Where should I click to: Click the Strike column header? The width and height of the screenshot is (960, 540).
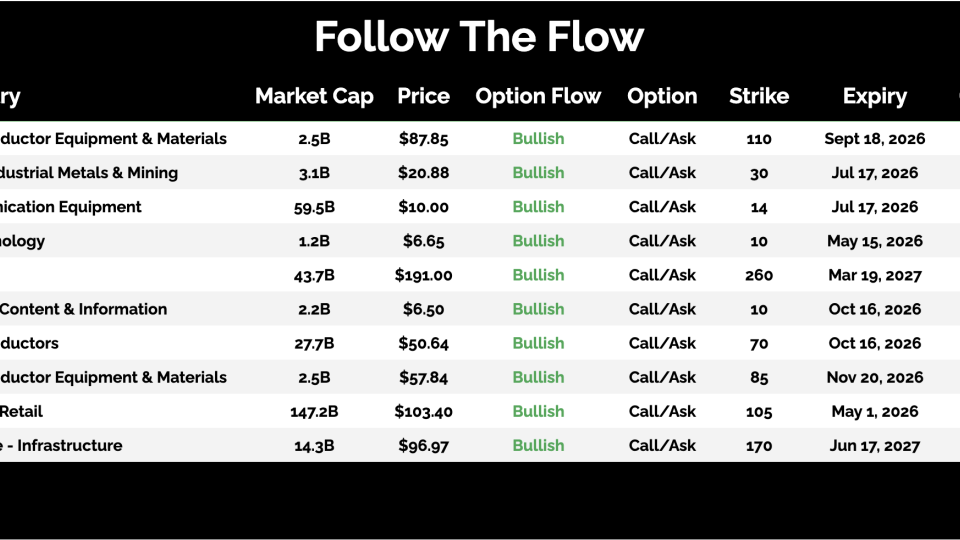pos(758,97)
